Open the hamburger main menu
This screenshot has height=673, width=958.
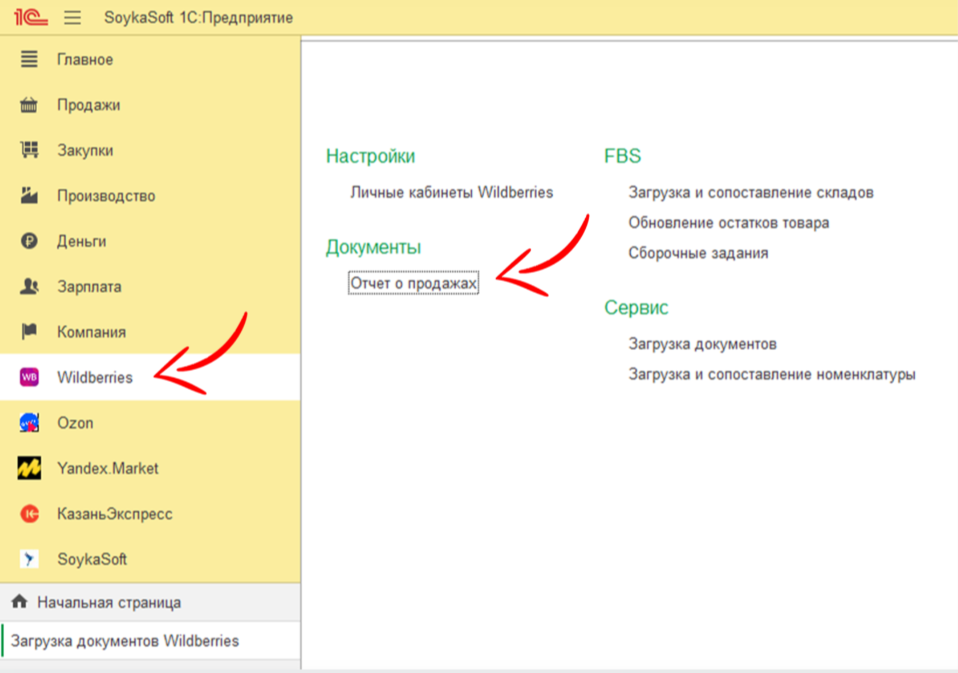tap(73, 17)
